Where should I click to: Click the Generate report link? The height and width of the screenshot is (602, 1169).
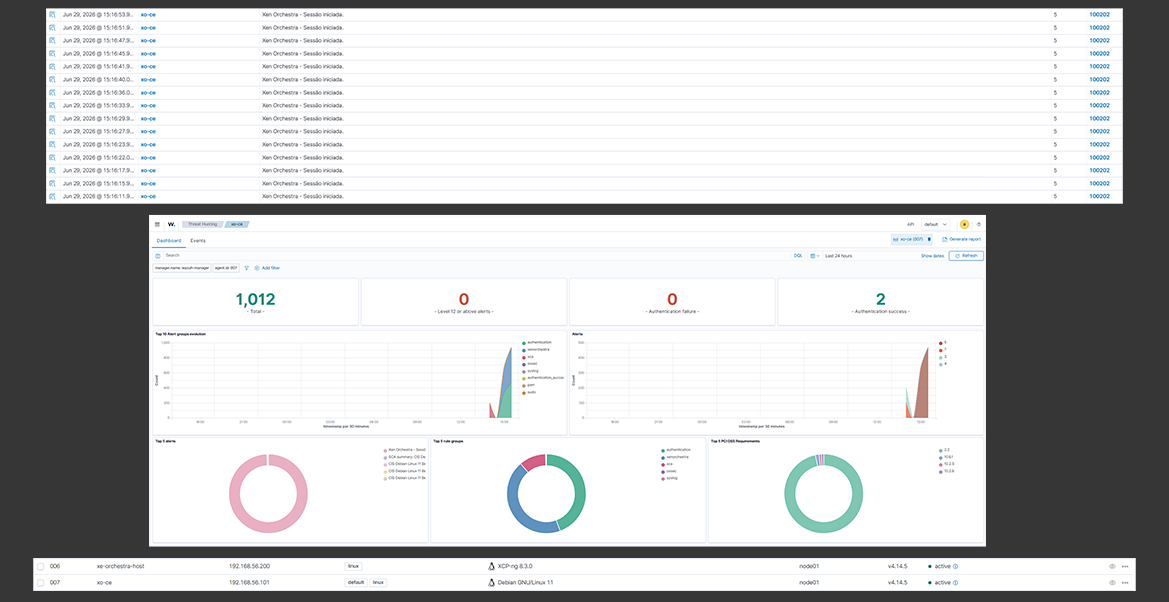tap(962, 239)
